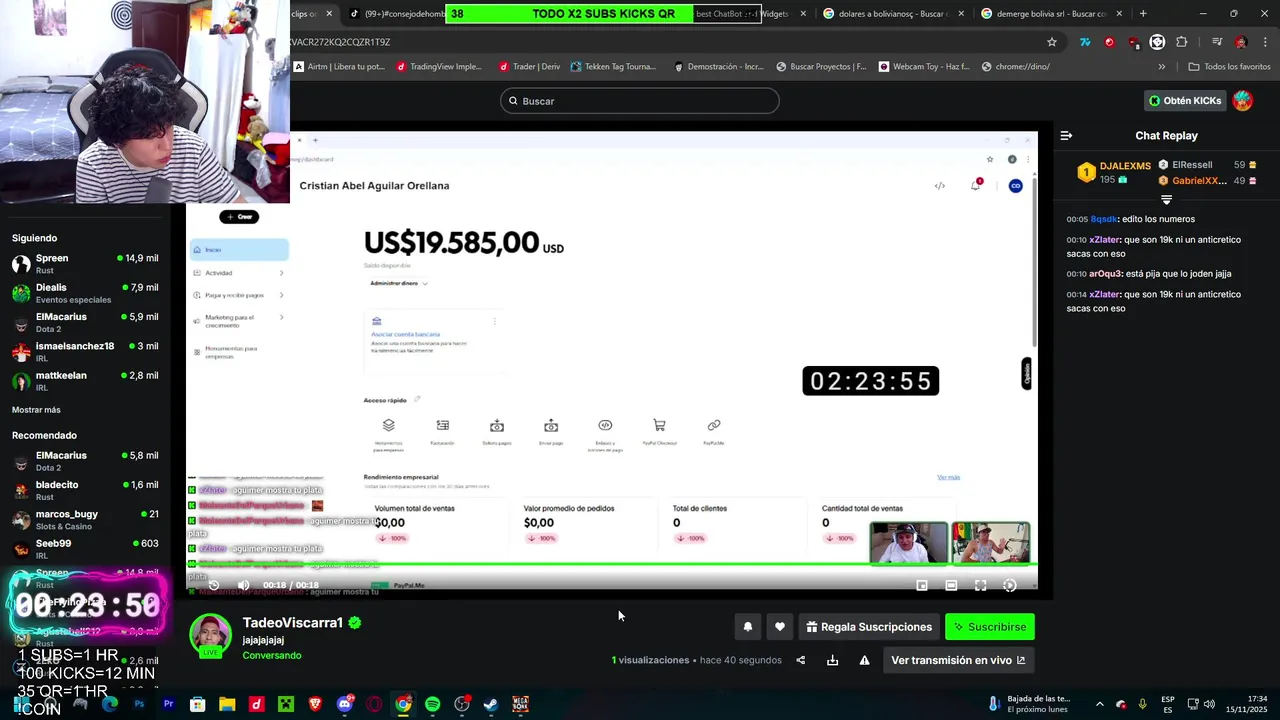Seek on the green clip progress bar
1280x720 pixels.
pos(612,564)
